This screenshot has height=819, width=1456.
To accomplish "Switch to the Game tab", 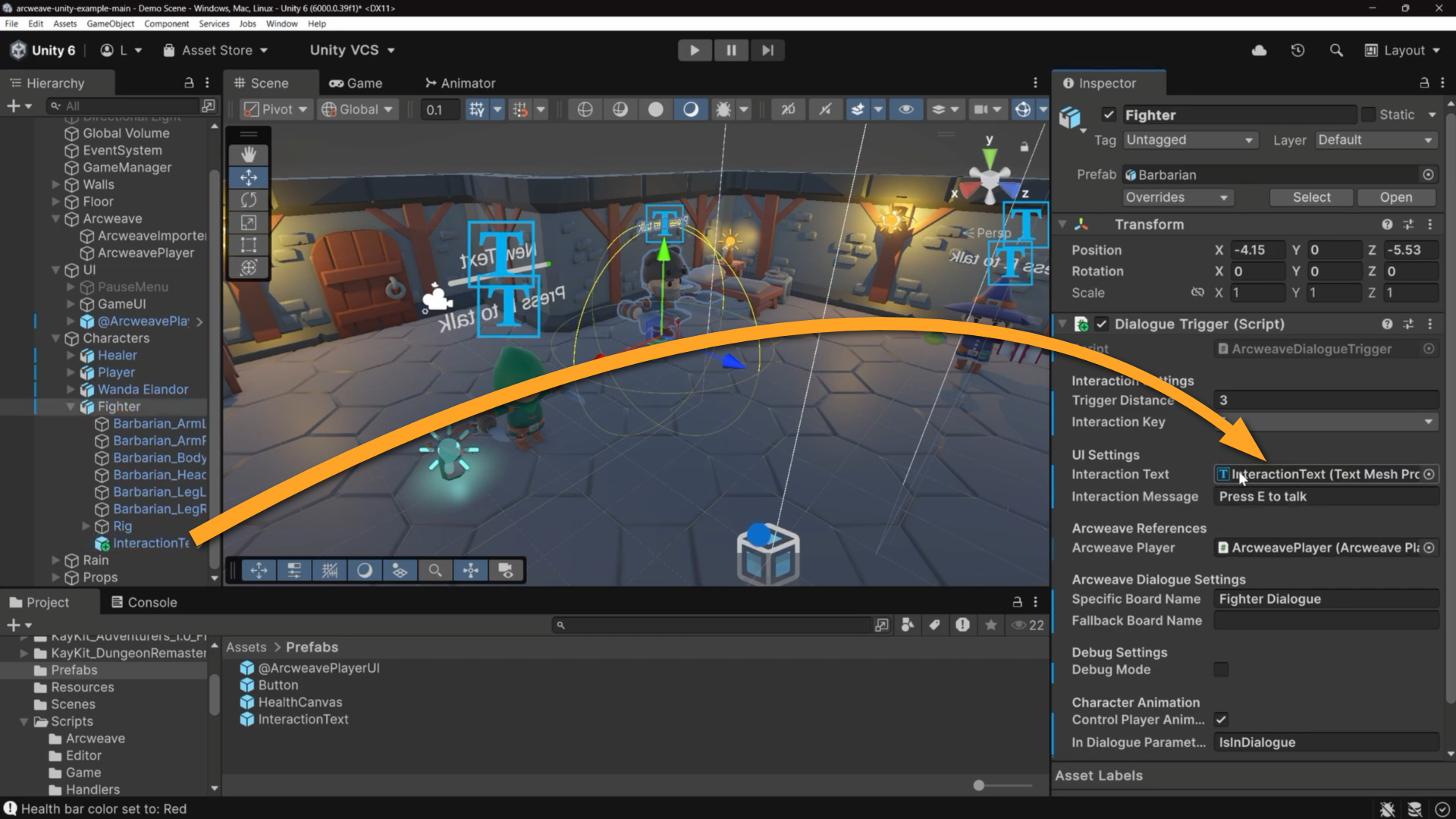I will coord(356,83).
